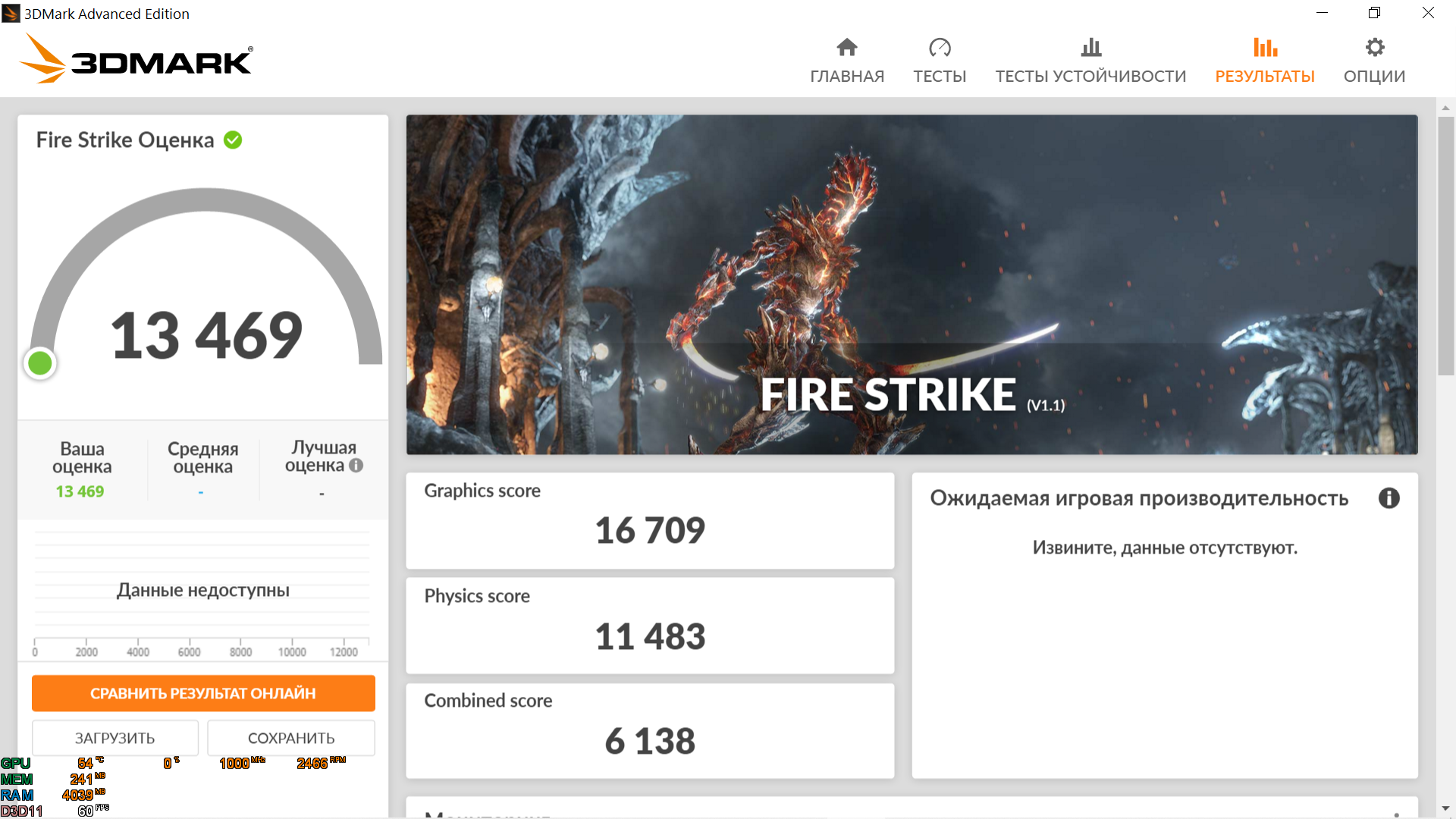Switch to the ТЕСТЫ УСТОЙЧИВОСТИ tab label
This screenshot has height=819, width=1456.
(1090, 77)
